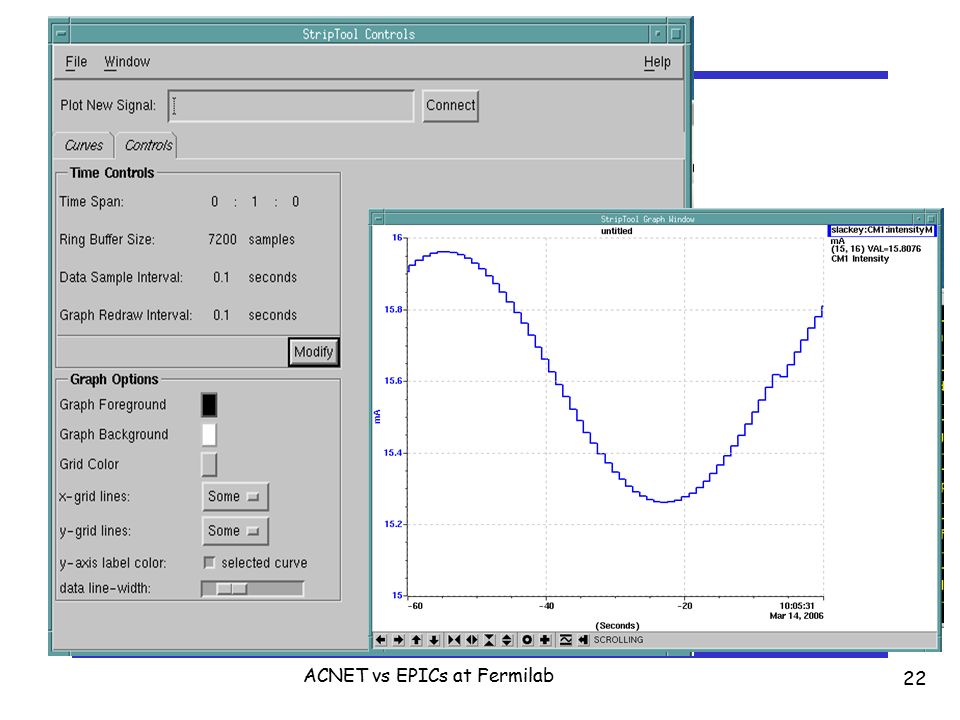Open the Help menu
960x720 pixels.
coord(657,62)
